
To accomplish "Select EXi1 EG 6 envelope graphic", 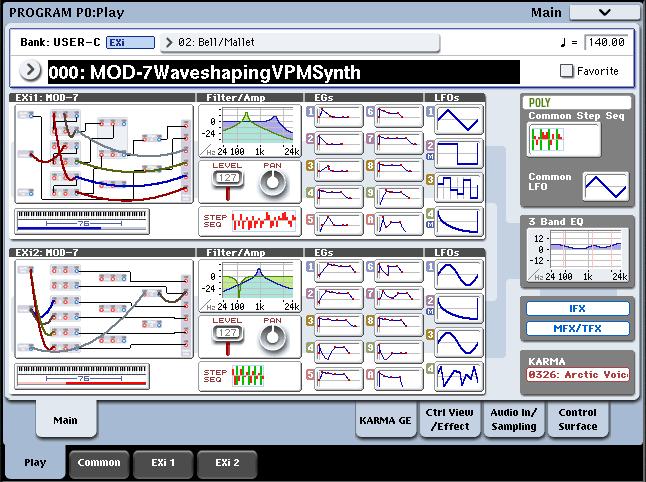I will click(x=399, y=116).
